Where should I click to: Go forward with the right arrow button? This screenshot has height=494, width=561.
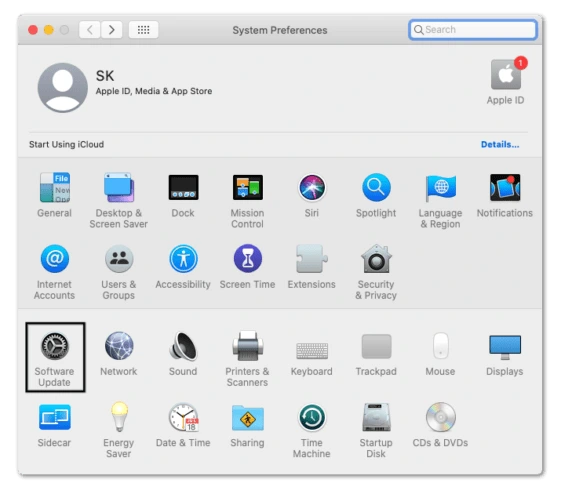coord(112,30)
